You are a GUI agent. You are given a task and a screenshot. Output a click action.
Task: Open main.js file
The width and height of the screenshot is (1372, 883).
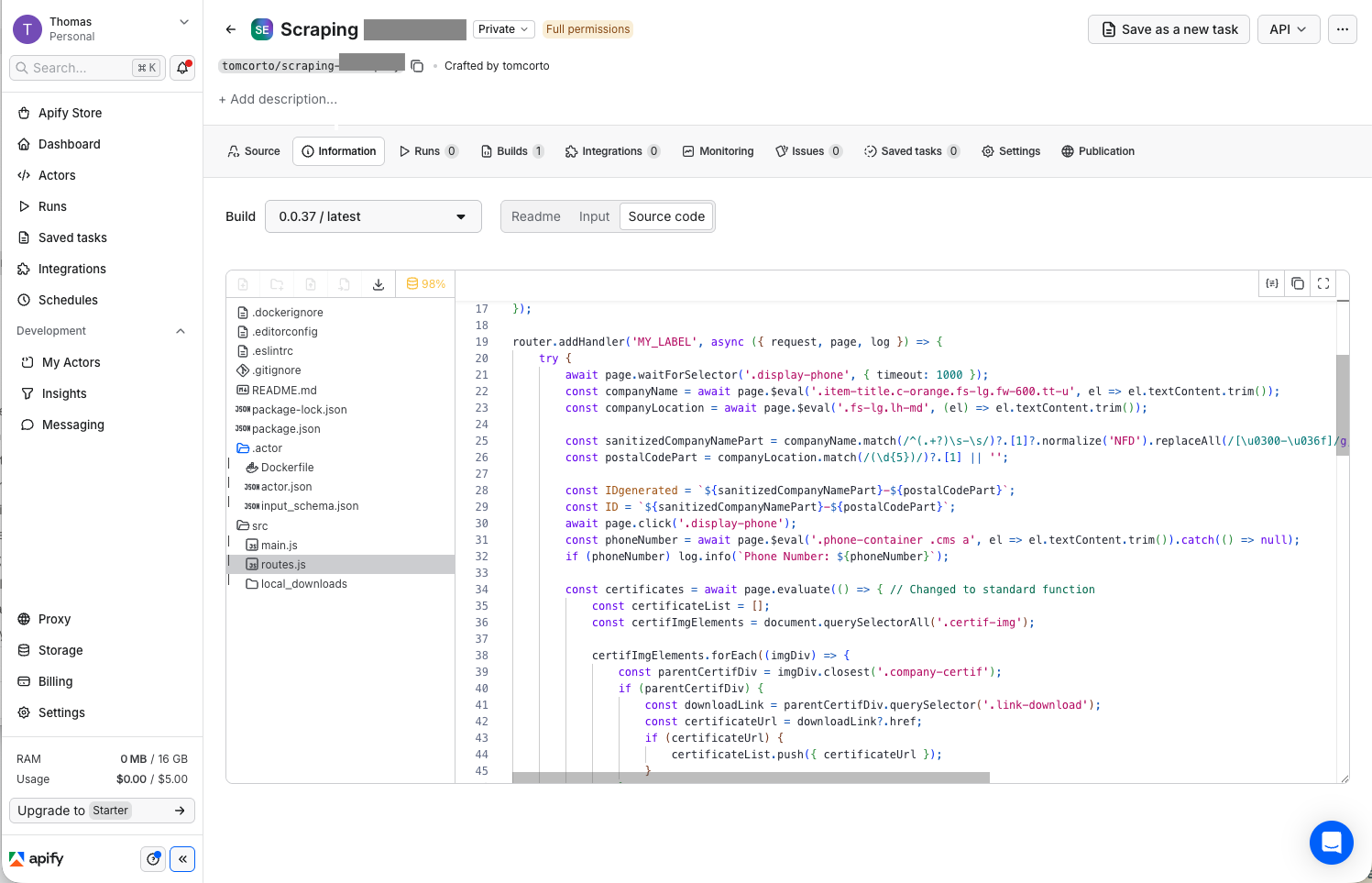pyautogui.click(x=271, y=546)
